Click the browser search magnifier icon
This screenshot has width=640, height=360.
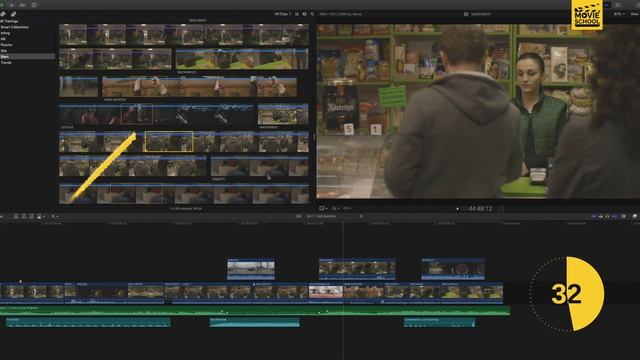pos(312,14)
